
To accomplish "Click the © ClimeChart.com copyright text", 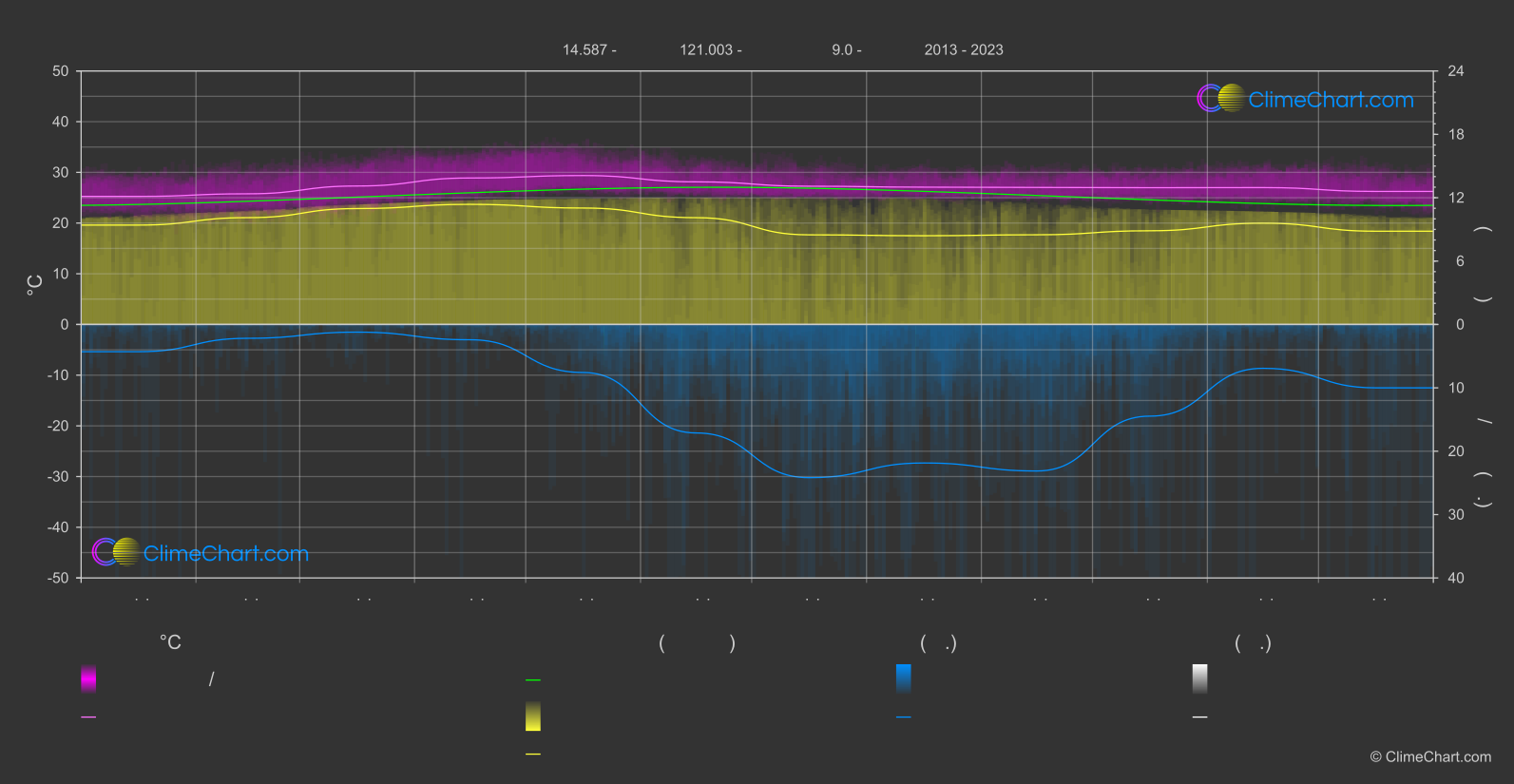I will [x=1430, y=757].
